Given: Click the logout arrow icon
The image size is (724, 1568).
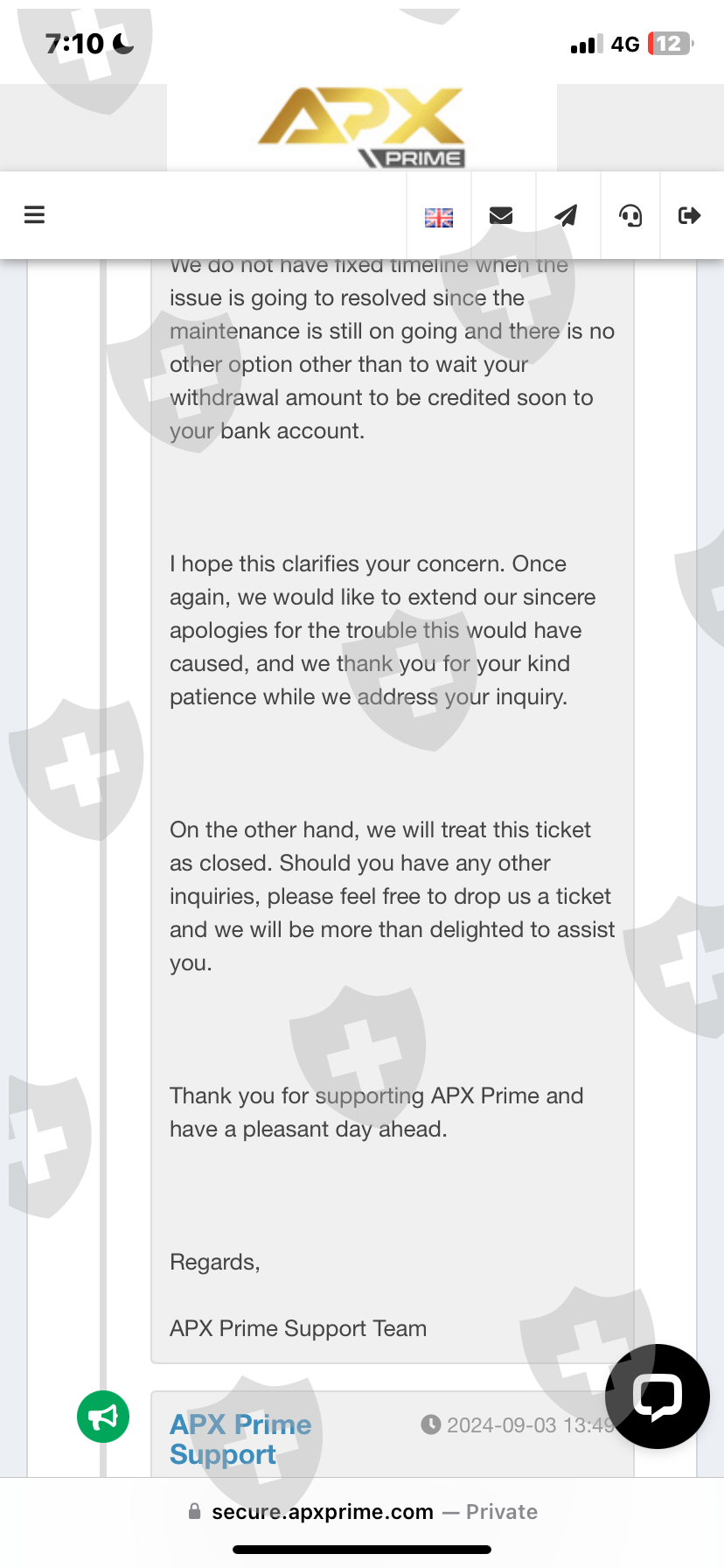Looking at the screenshot, I should tap(690, 215).
